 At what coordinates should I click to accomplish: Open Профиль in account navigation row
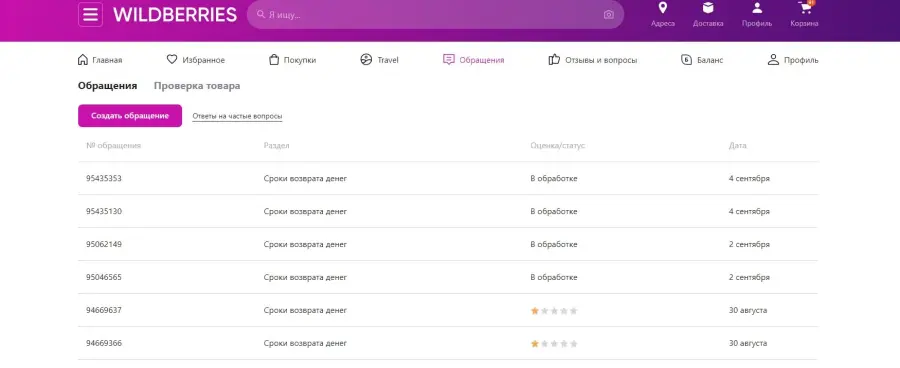click(x=793, y=60)
